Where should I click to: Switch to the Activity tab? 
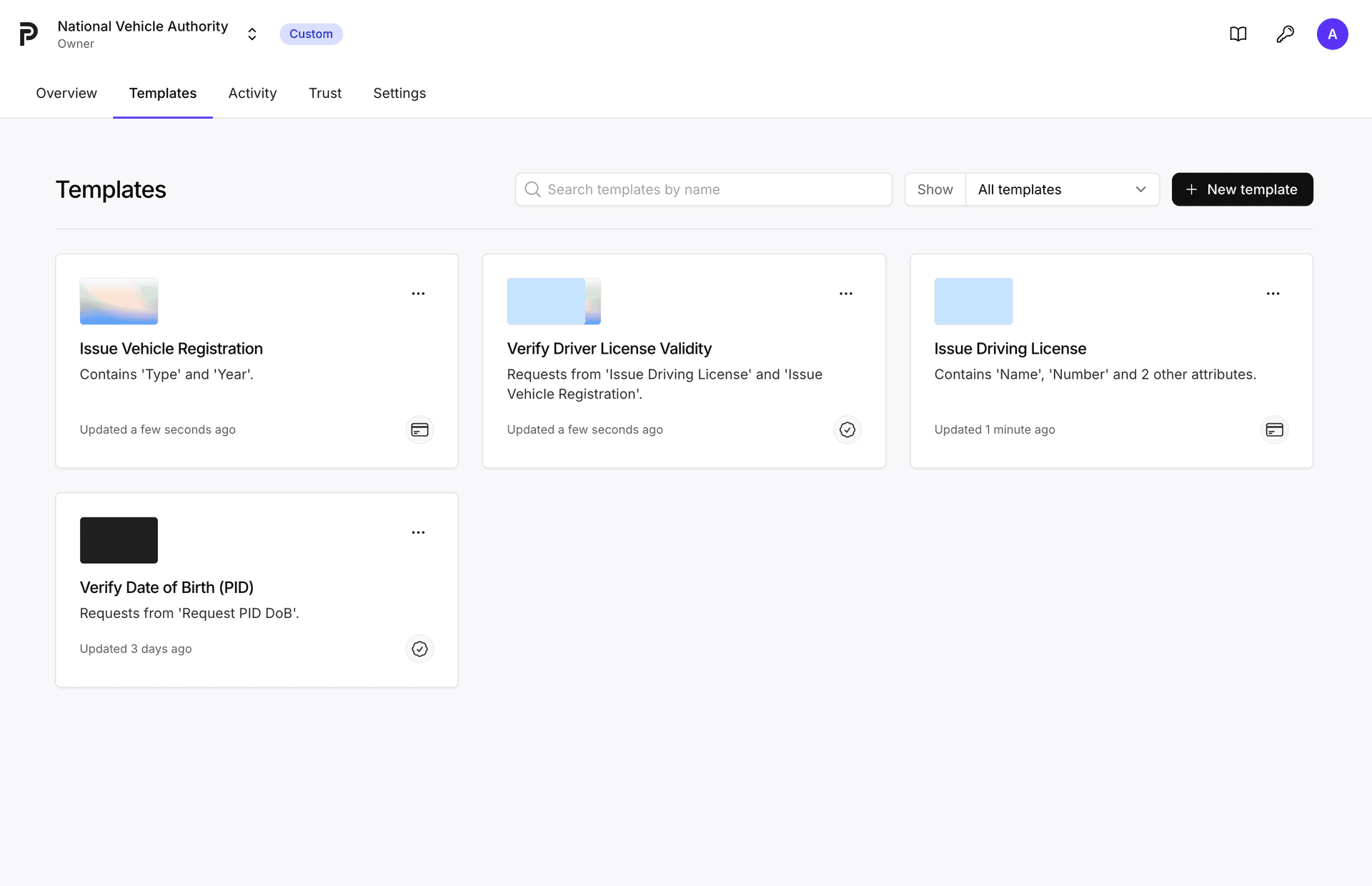click(252, 93)
